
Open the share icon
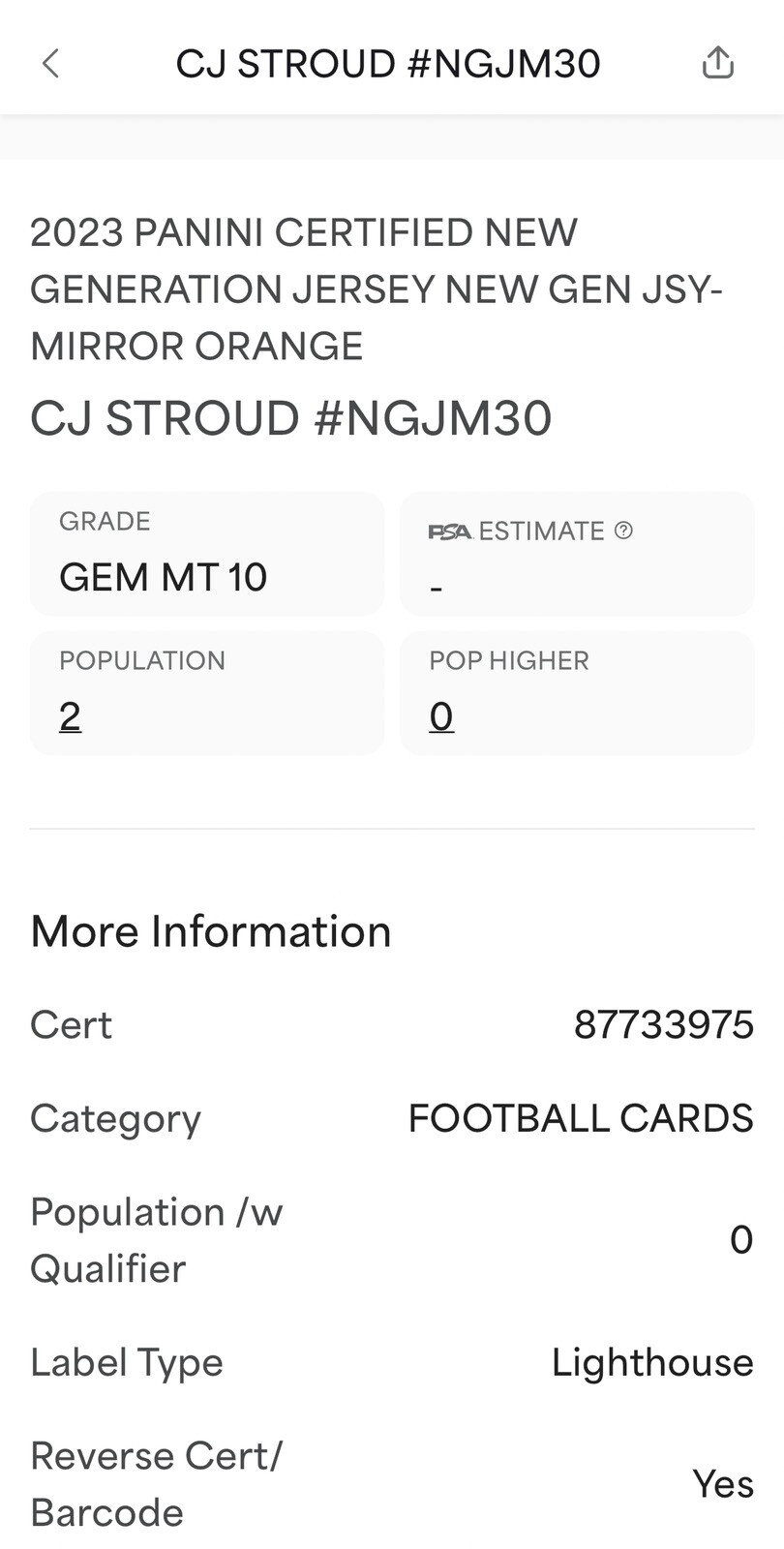[718, 63]
